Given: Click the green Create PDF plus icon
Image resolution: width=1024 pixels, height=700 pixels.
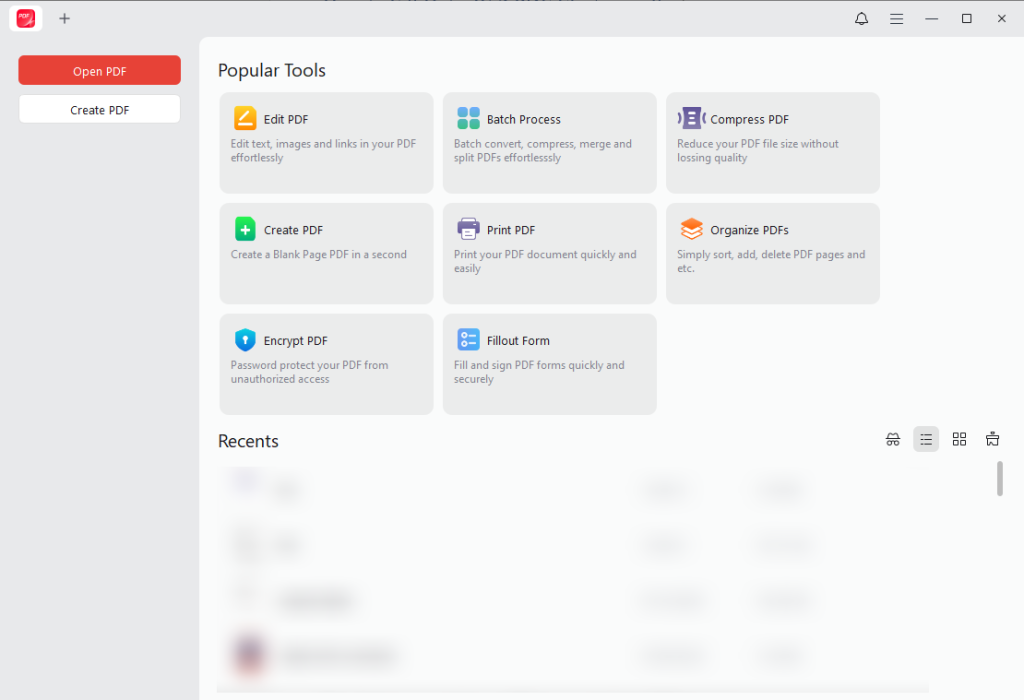Looking at the screenshot, I should click(246, 229).
